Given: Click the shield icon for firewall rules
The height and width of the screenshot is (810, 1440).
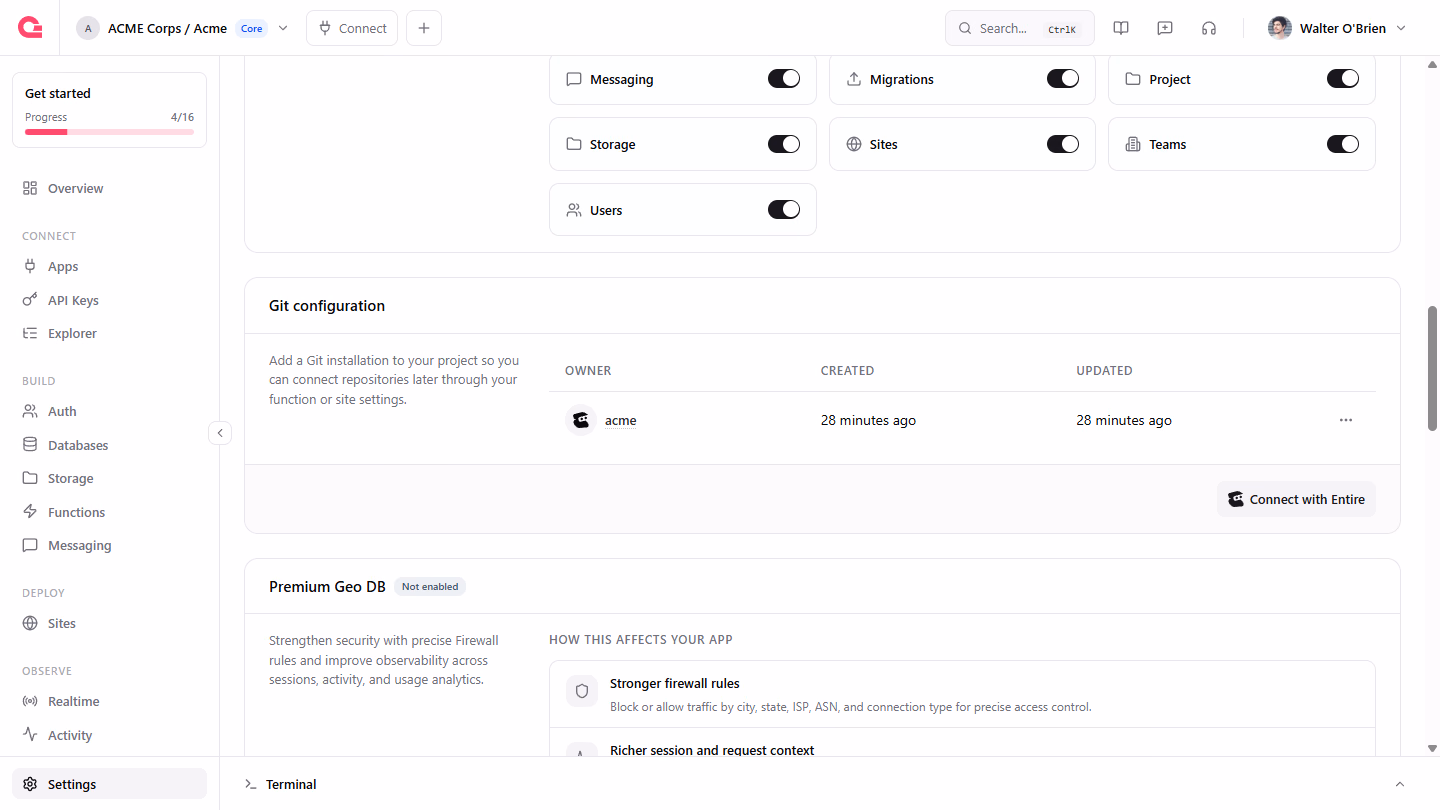Looking at the screenshot, I should pyautogui.click(x=582, y=691).
